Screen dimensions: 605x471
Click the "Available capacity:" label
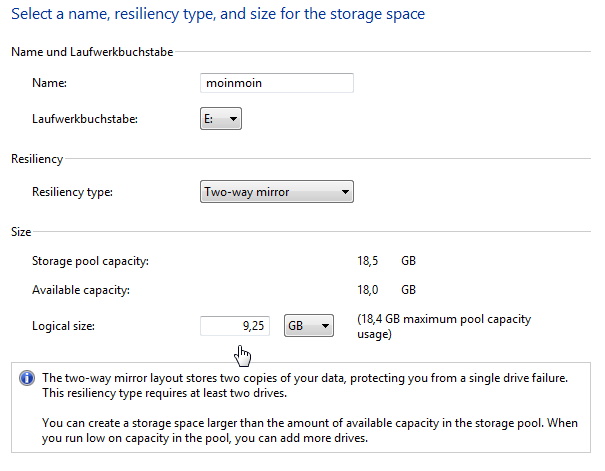click(x=81, y=290)
